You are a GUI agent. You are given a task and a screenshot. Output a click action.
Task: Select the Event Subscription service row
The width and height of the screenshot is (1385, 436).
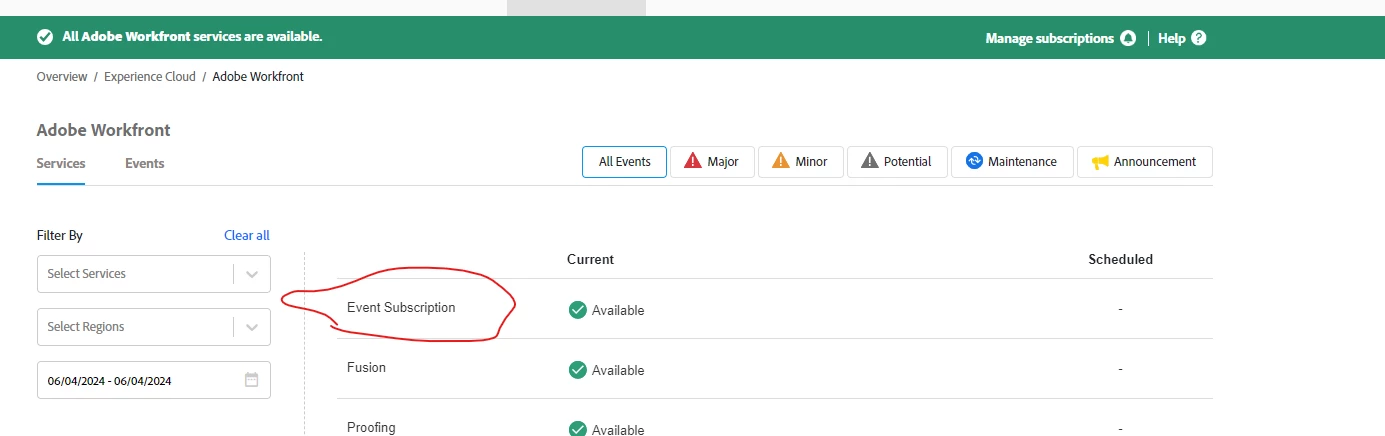(x=774, y=309)
